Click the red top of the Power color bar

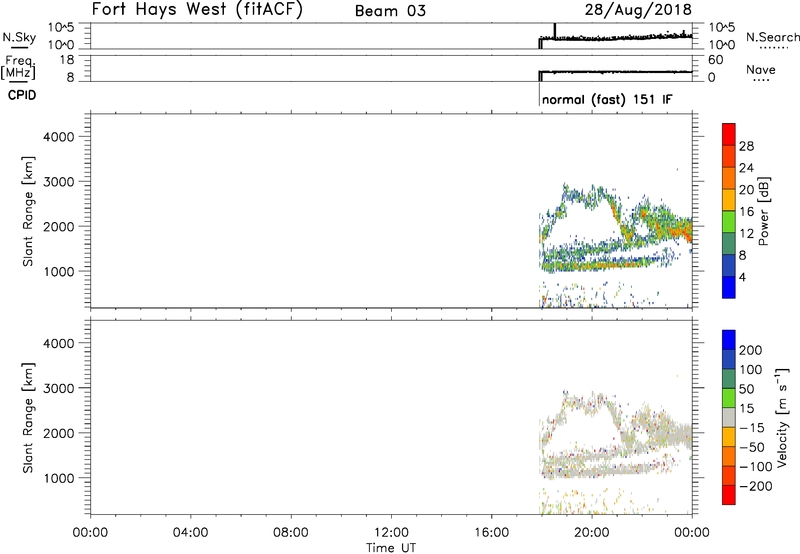[x=729, y=134]
